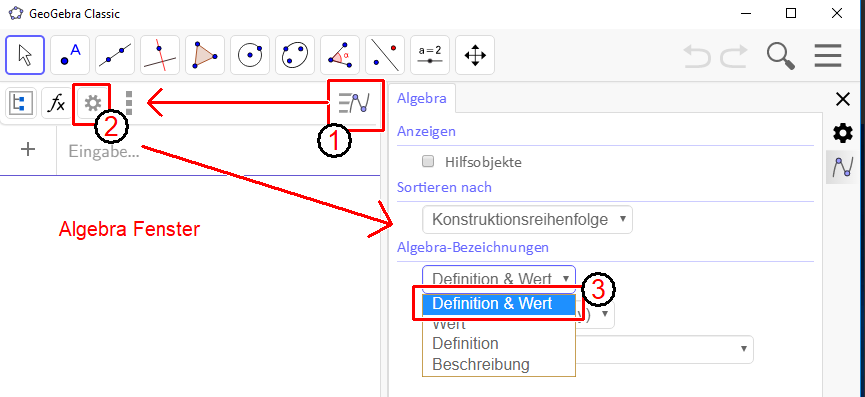Select the Angle tool

pyautogui.click(x=340, y=55)
